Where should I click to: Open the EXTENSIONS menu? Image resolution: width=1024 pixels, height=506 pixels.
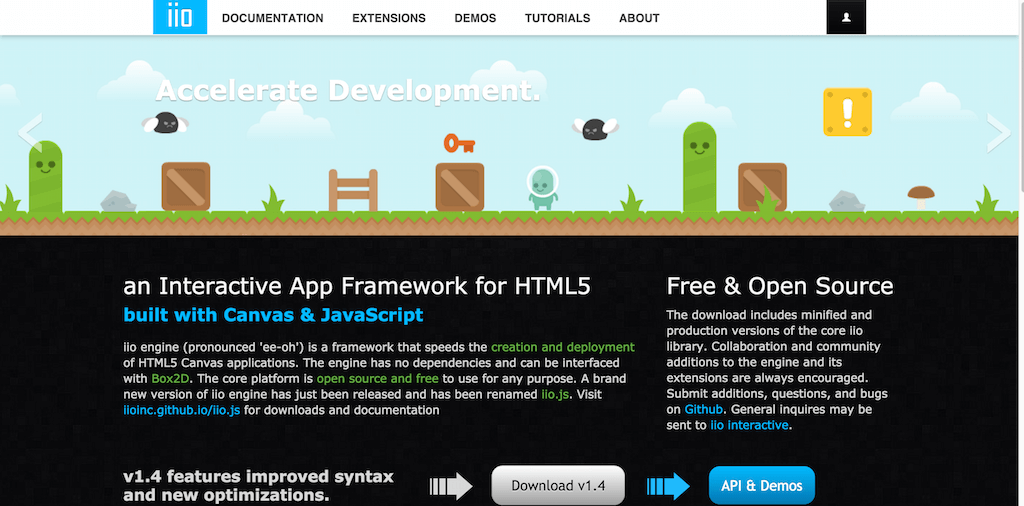tap(389, 18)
